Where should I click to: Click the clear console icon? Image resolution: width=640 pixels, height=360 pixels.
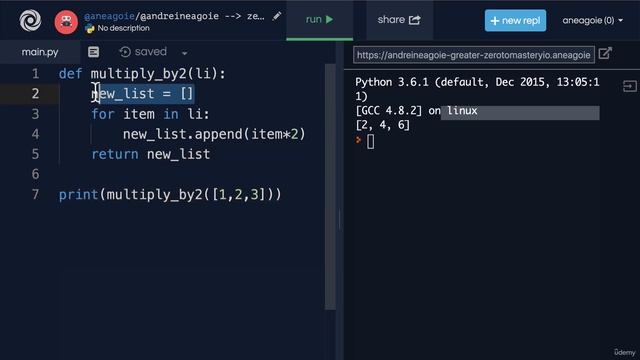click(630, 86)
